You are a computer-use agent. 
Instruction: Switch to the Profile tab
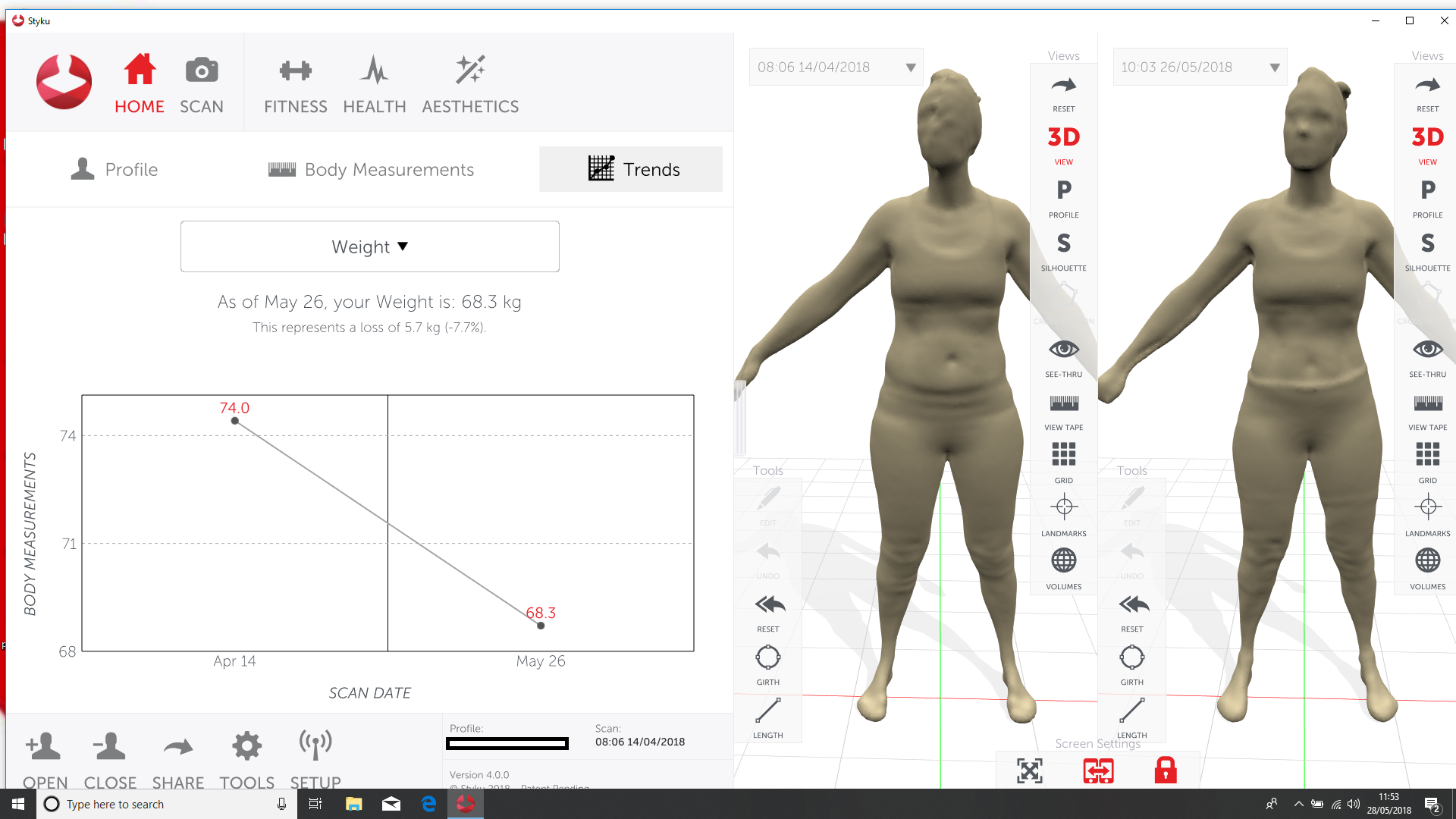114,169
